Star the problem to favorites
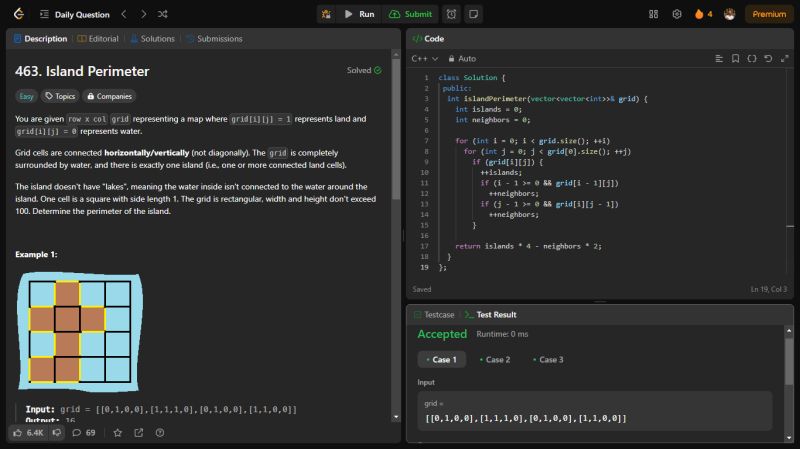This screenshot has height=449, width=800. (117, 433)
